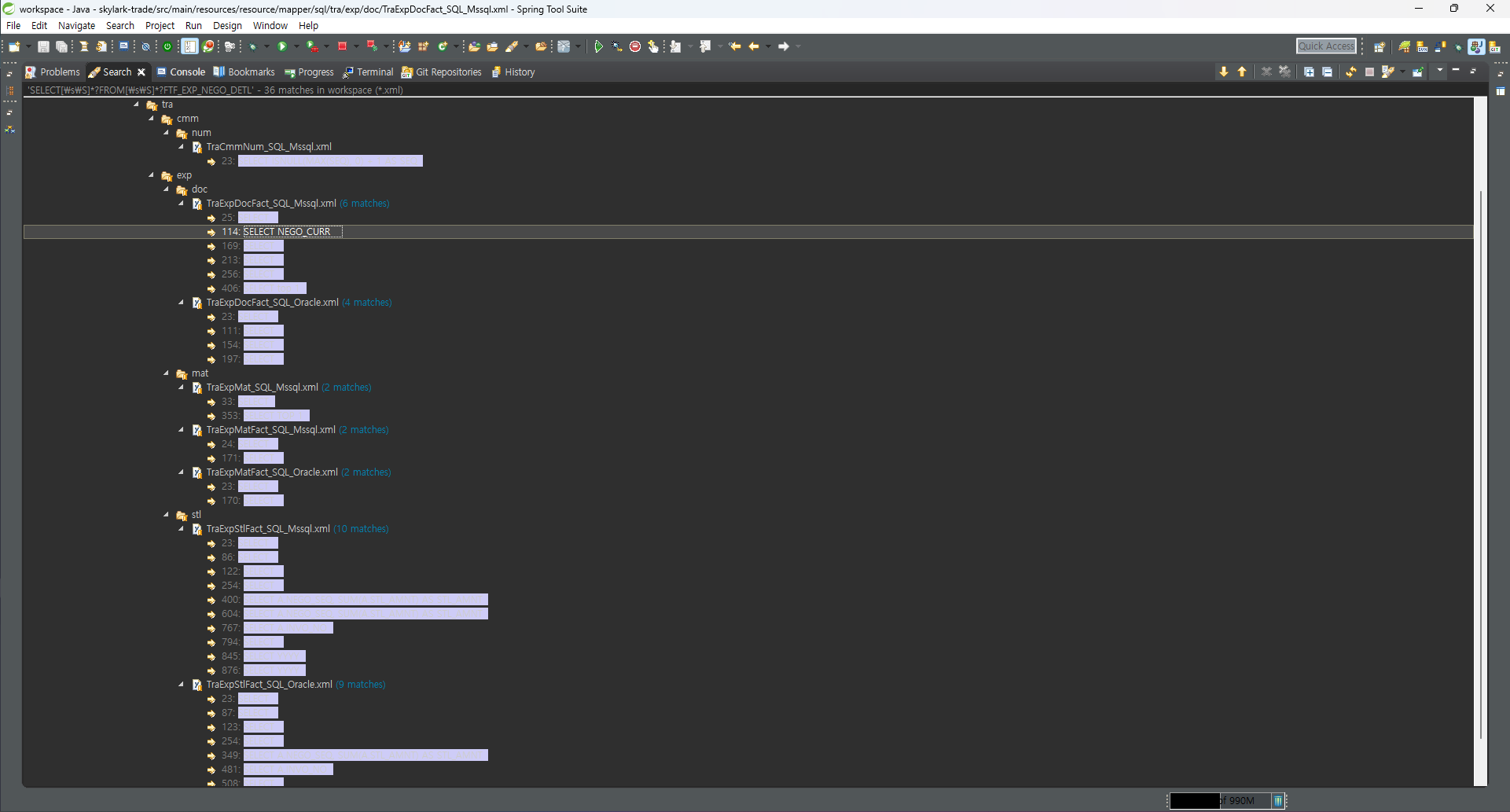Click the Quick Access search field
Screen dimensions: 1510x812
click(x=1326, y=46)
